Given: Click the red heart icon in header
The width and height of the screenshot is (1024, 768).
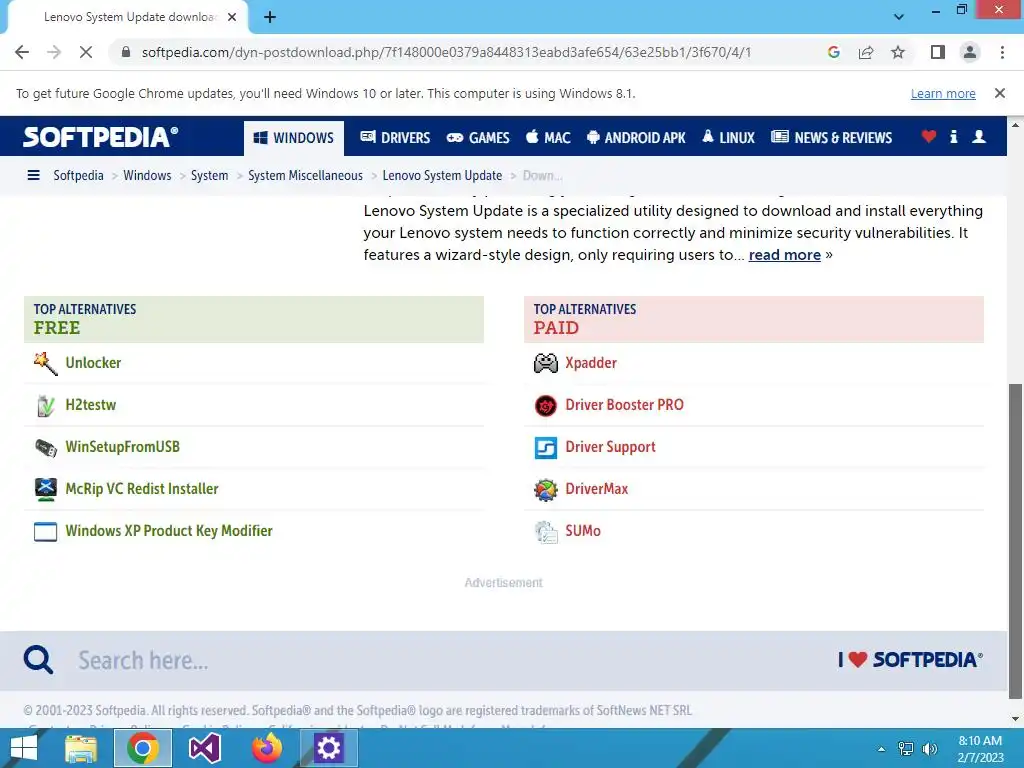Looking at the screenshot, I should coord(929,136).
